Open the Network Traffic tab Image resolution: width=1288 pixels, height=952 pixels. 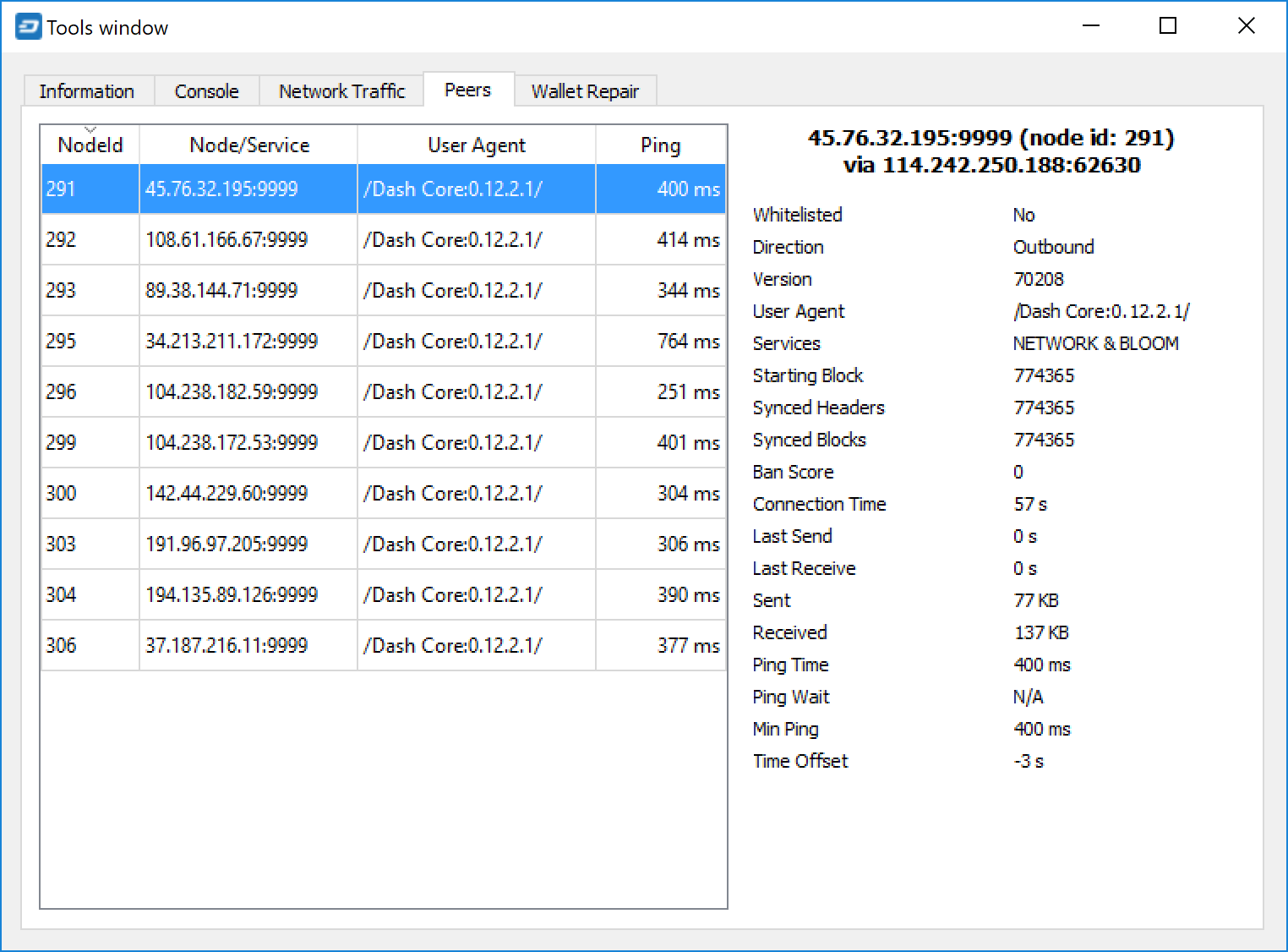pyautogui.click(x=342, y=91)
